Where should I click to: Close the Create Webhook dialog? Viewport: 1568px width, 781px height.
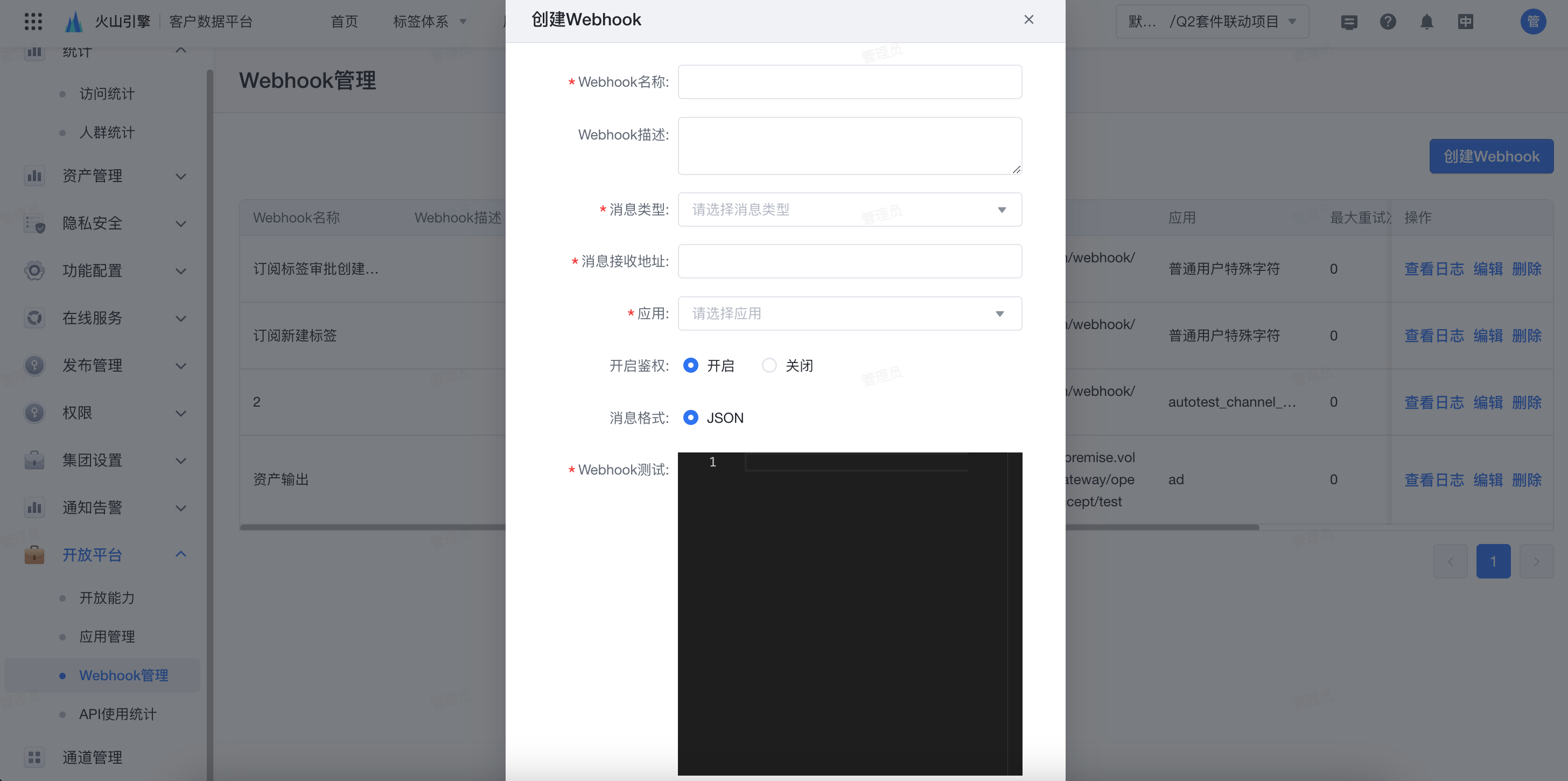(x=1028, y=19)
